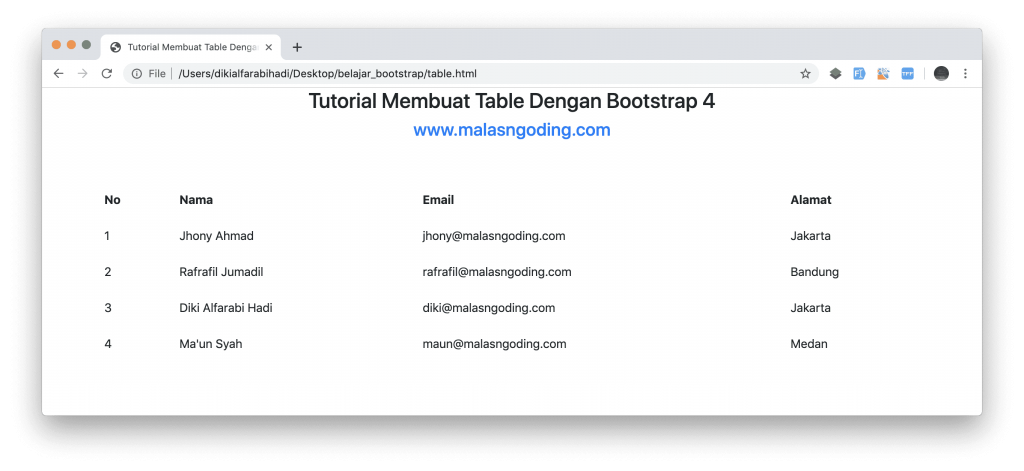
Task: Click the Email column header
Action: coord(438,200)
